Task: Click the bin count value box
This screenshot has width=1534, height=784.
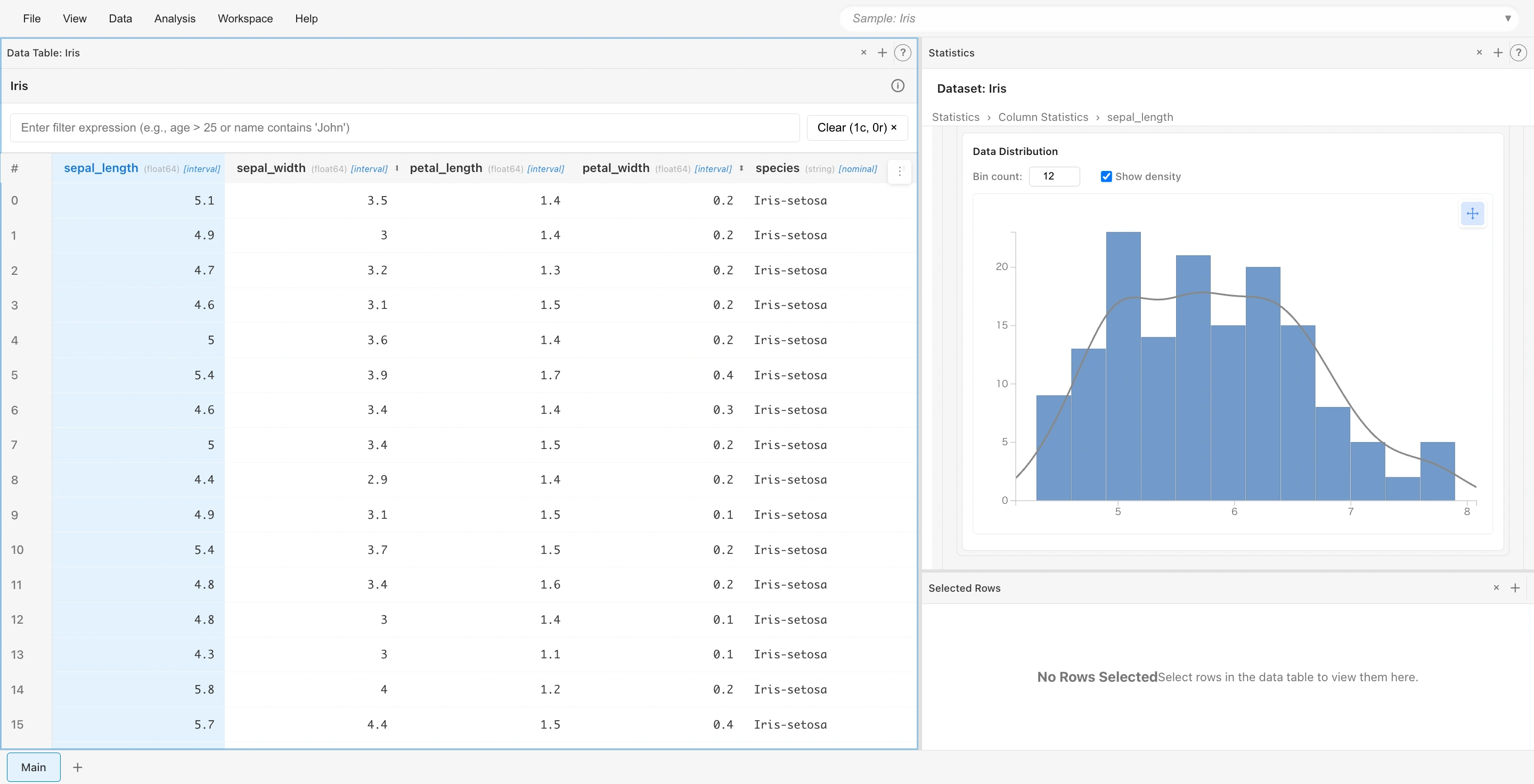Action: point(1055,176)
